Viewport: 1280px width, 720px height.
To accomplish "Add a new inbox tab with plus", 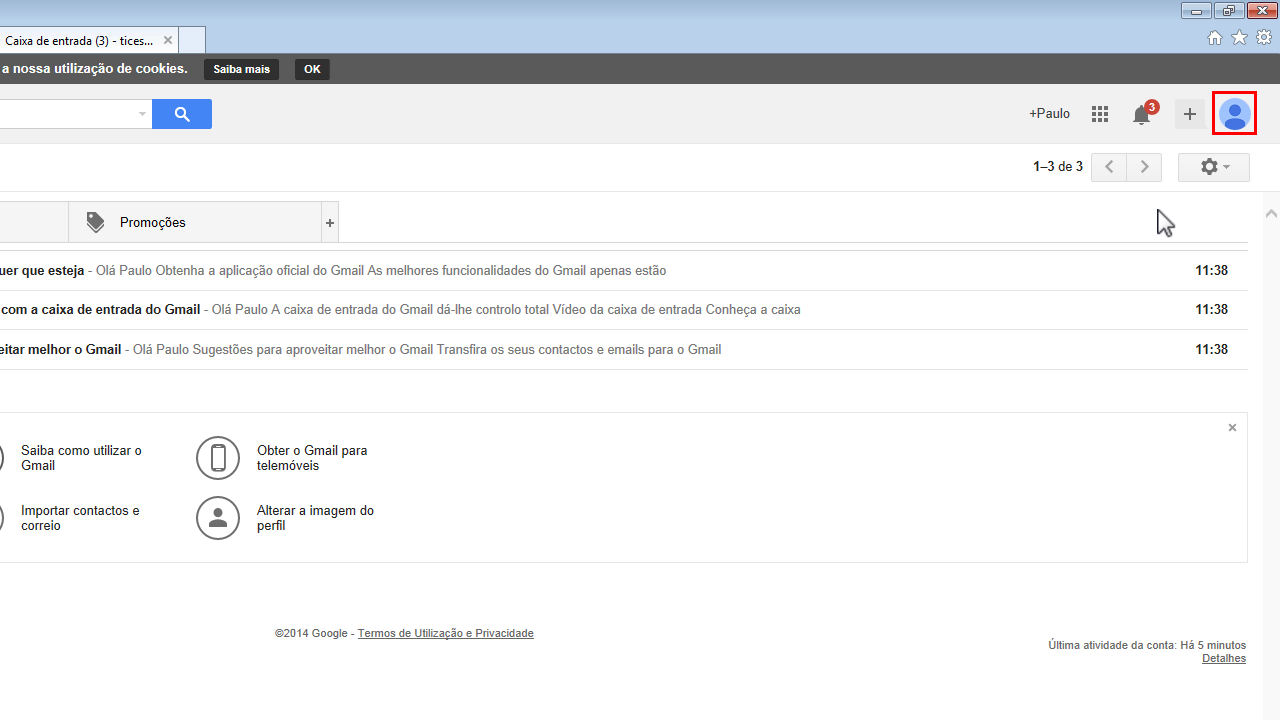I will coord(330,223).
